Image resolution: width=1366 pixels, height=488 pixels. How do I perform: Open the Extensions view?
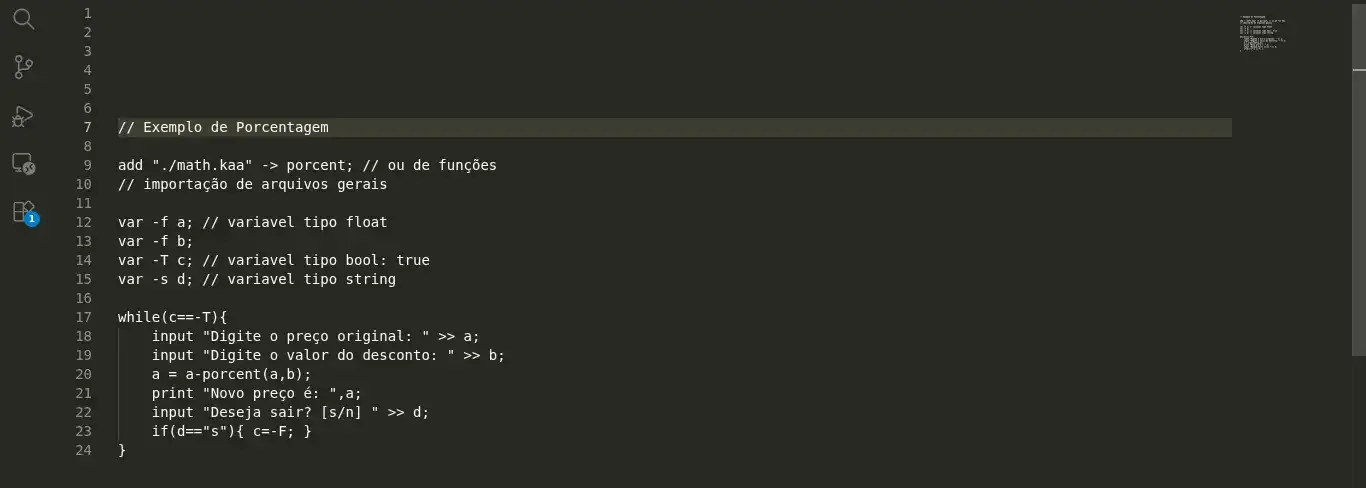click(23, 212)
